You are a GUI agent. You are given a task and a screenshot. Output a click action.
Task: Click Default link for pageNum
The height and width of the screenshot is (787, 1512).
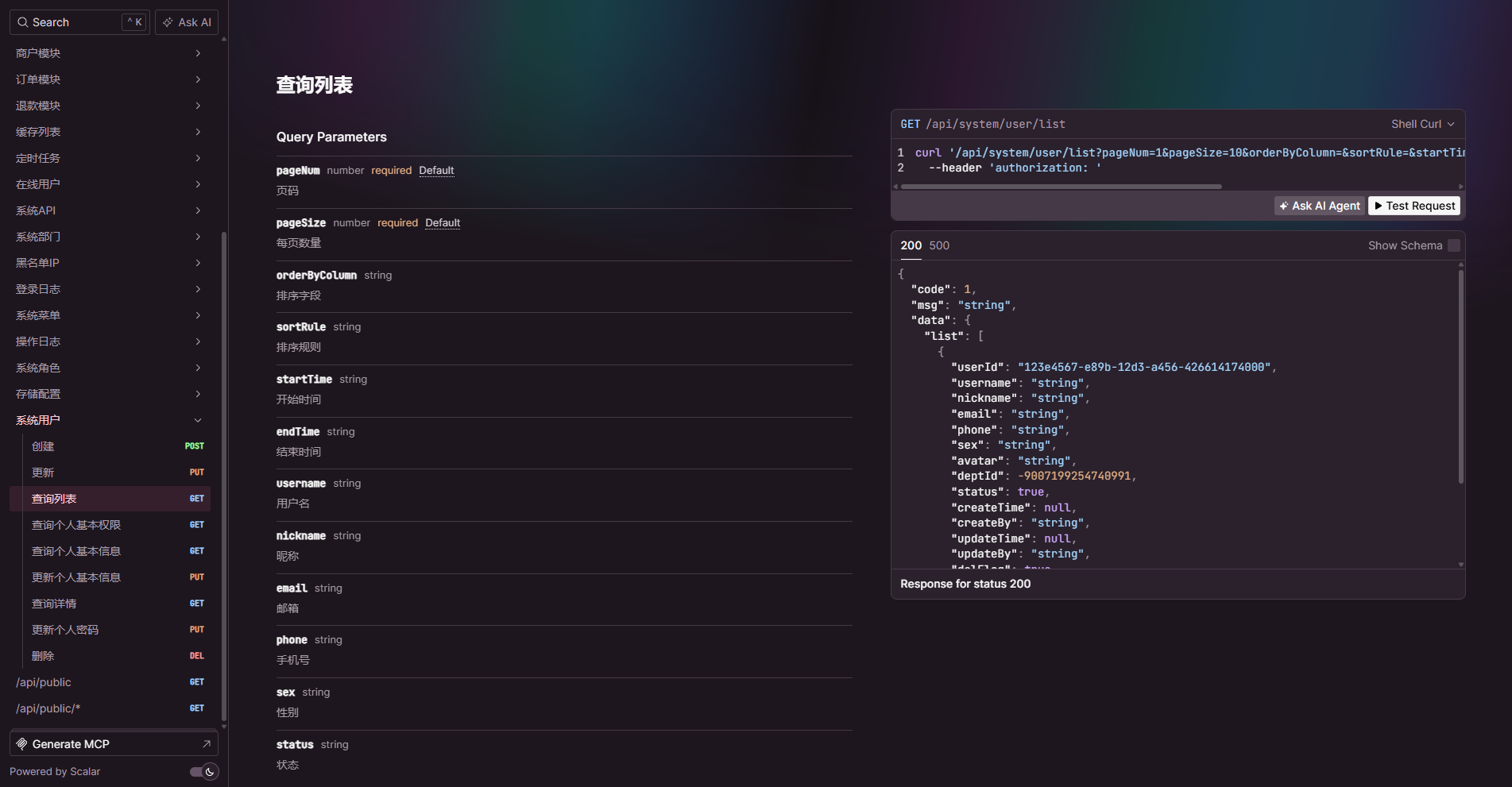(x=436, y=171)
